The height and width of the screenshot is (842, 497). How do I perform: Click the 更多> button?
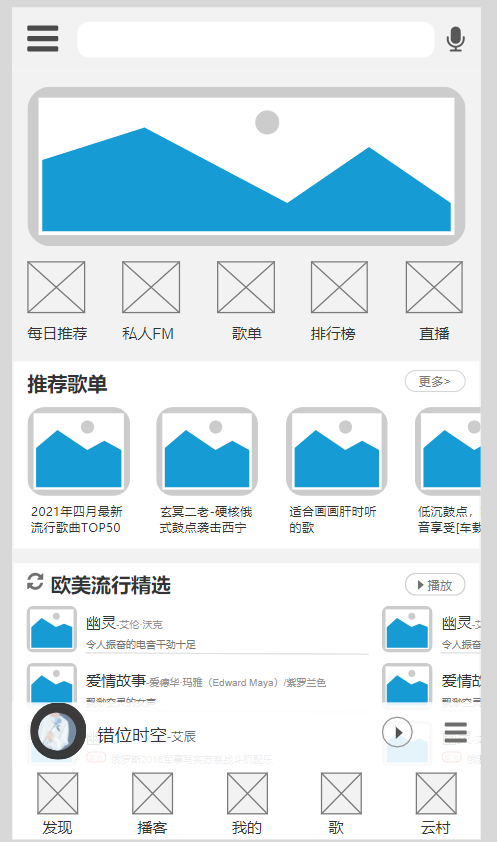(435, 381)
